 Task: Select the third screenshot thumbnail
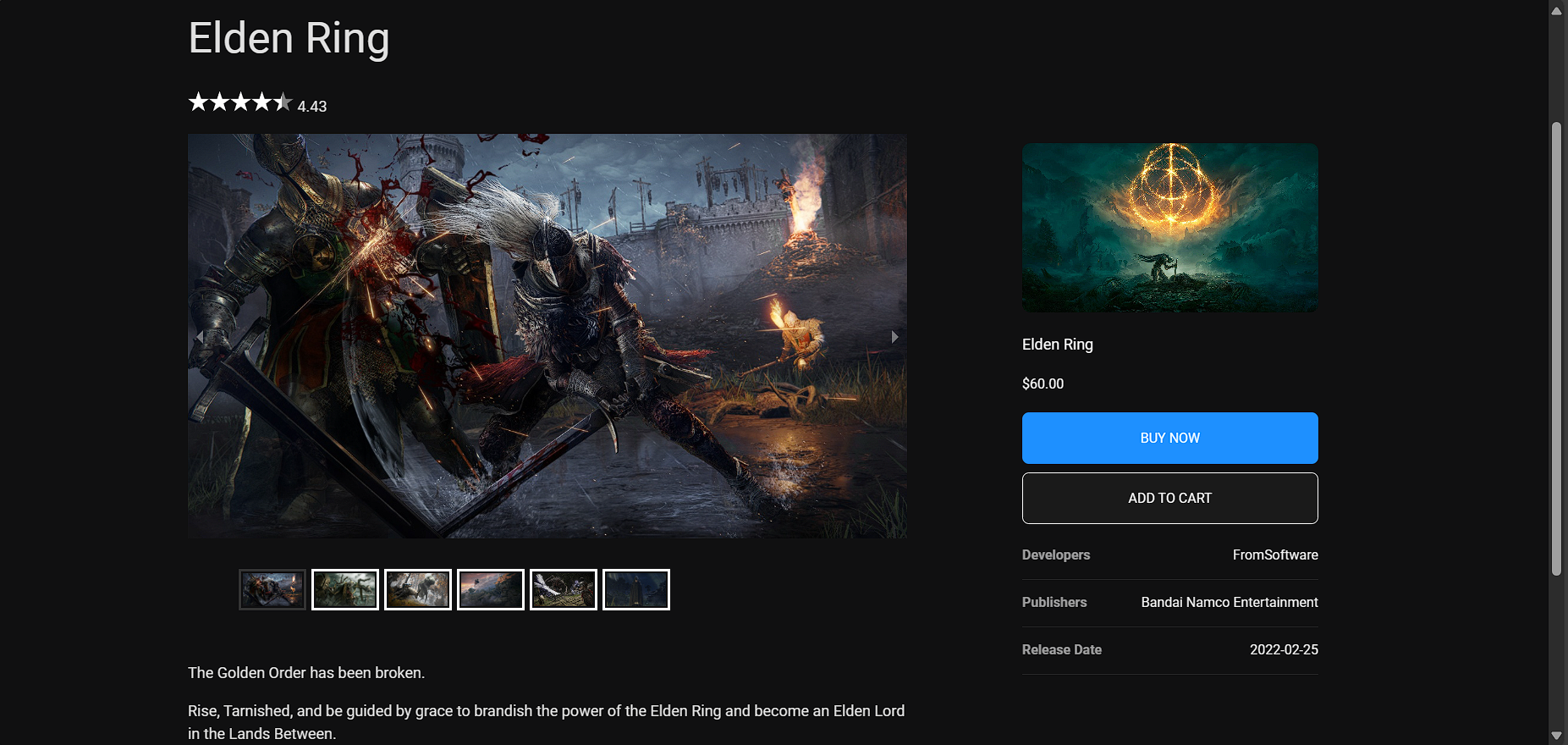pyautogui.click(x=418, y=589)
